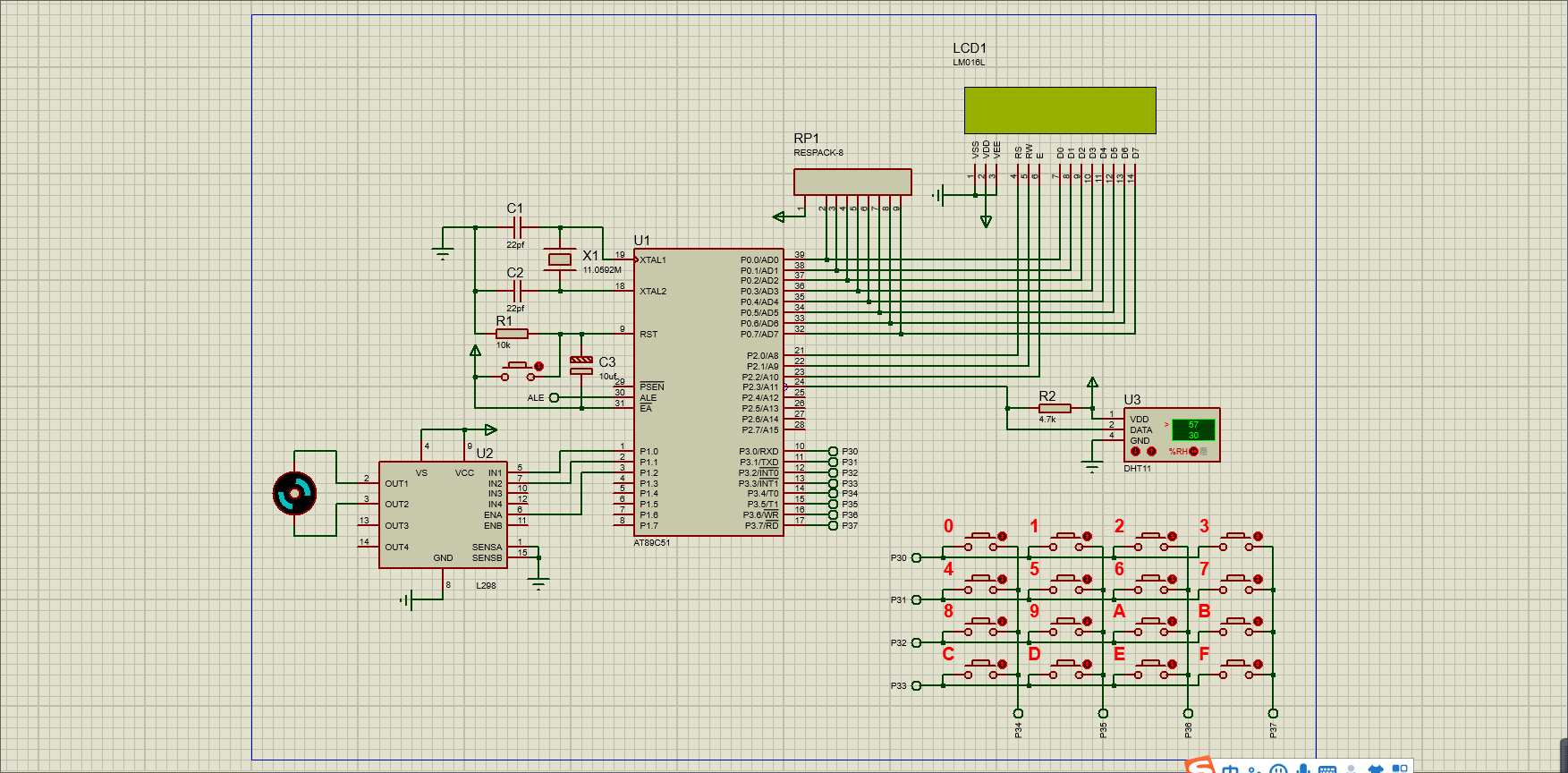Viewport: 1568px width, 773px height.
Task: Click the P30 terminal at port 3 pin 10
Action: click(x=833, y=452)
